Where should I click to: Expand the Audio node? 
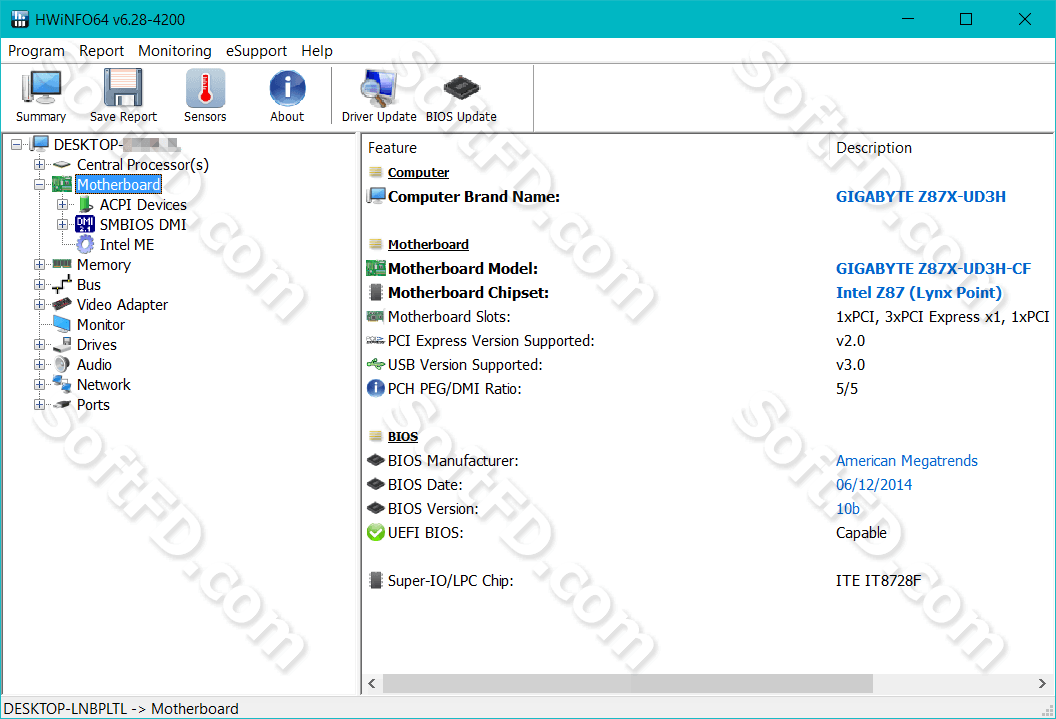[x=39, y=364]
